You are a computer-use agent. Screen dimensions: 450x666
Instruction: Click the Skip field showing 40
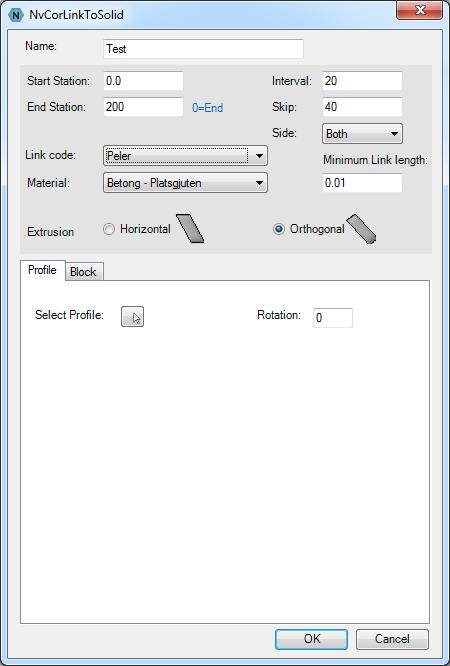362,107
